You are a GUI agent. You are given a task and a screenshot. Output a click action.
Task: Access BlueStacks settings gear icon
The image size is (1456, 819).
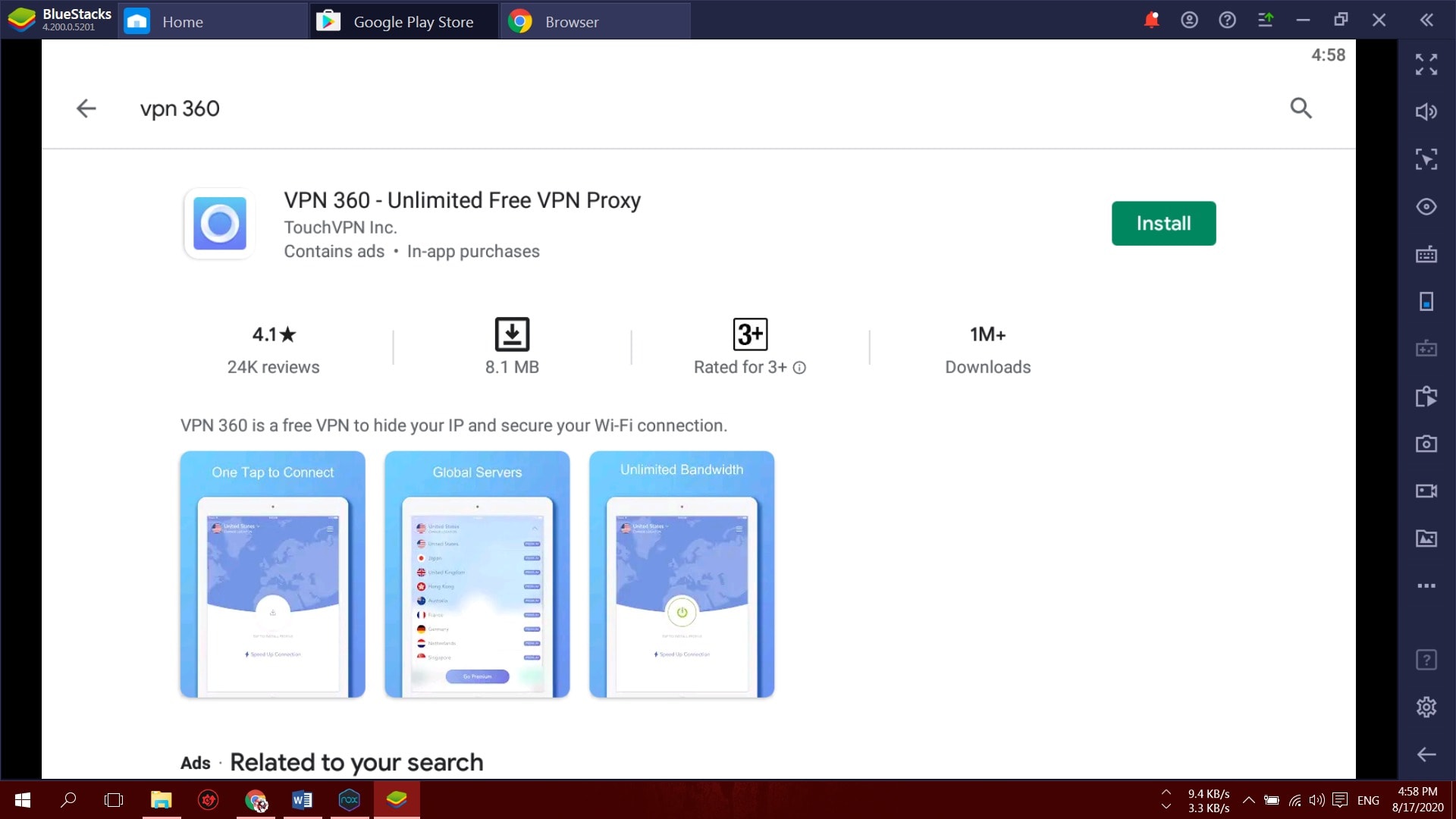(x=1427, y=707)
